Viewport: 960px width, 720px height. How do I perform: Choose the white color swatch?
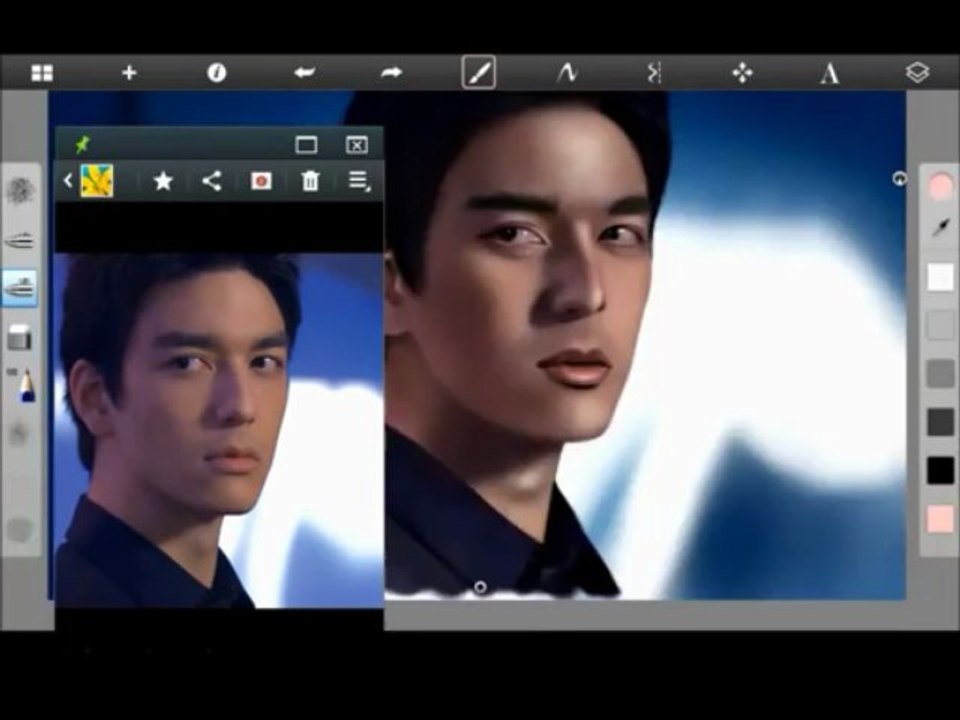940,277
